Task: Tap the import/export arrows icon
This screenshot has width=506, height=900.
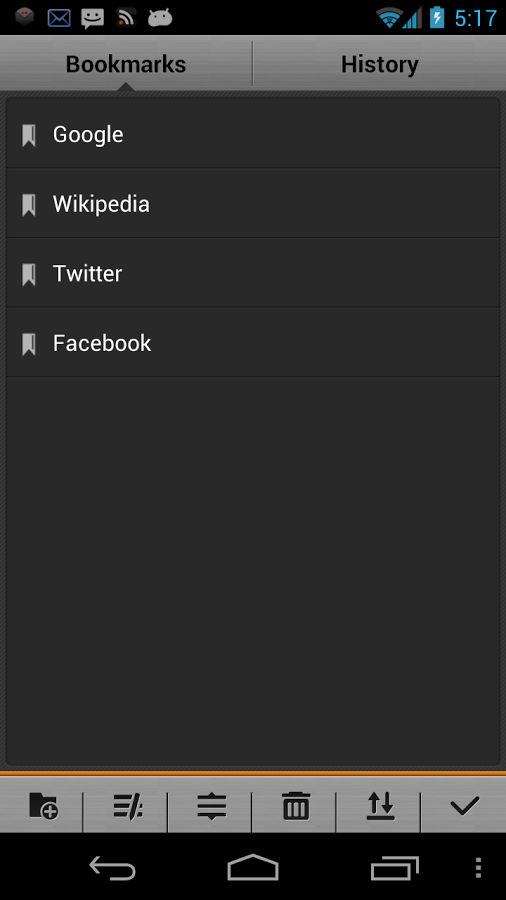Action: [380, 806]
